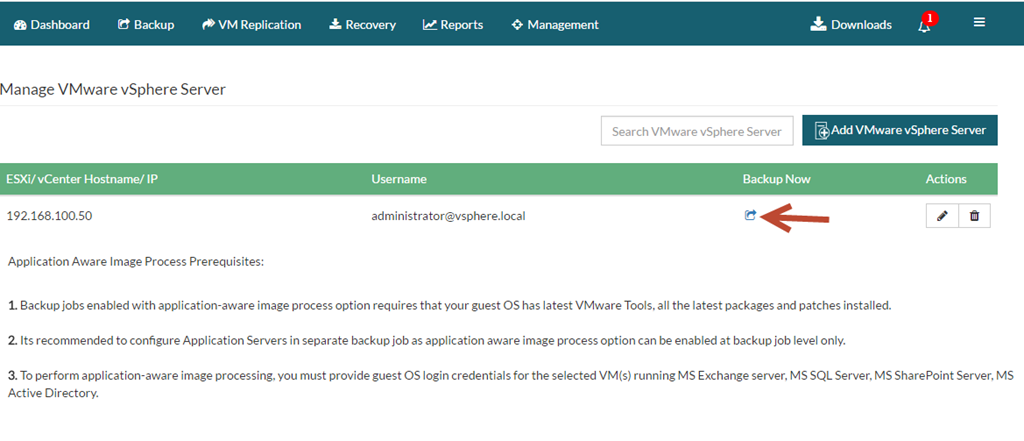The width and height of the screenshot is (1024, 441).
Task: Select the 192.168.100.50 server entry
Action: (x=49, y=216)
